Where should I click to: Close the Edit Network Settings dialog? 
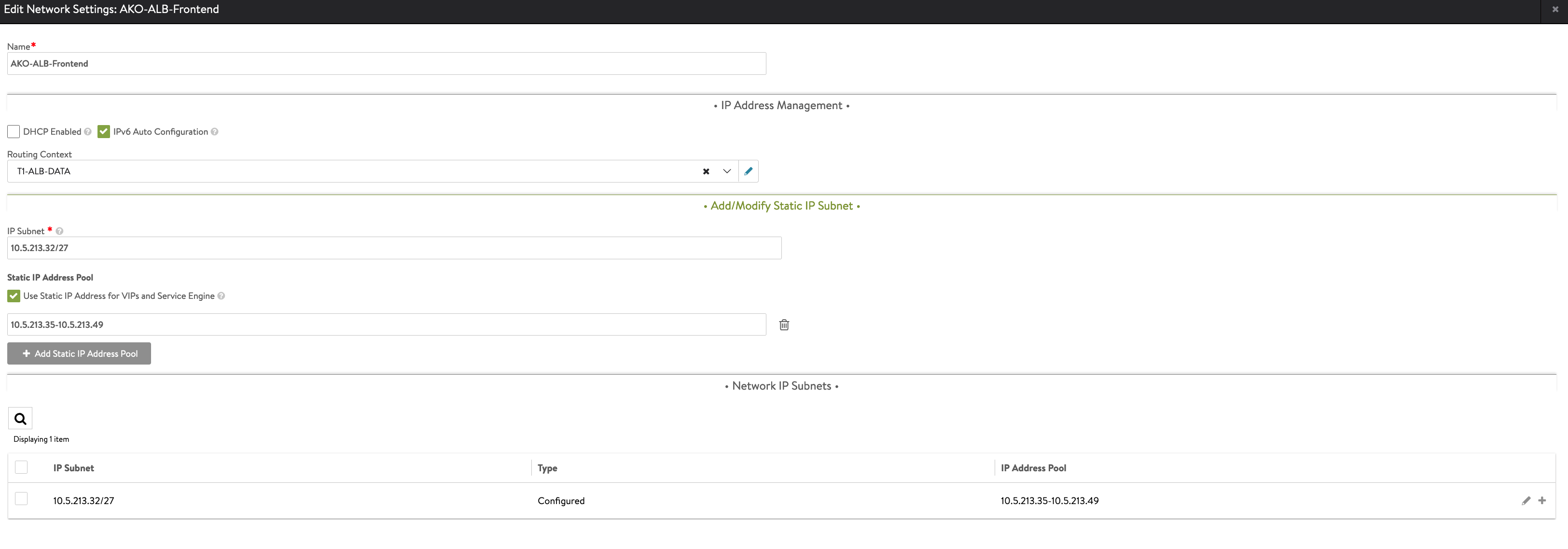[x=1555, y=9]
